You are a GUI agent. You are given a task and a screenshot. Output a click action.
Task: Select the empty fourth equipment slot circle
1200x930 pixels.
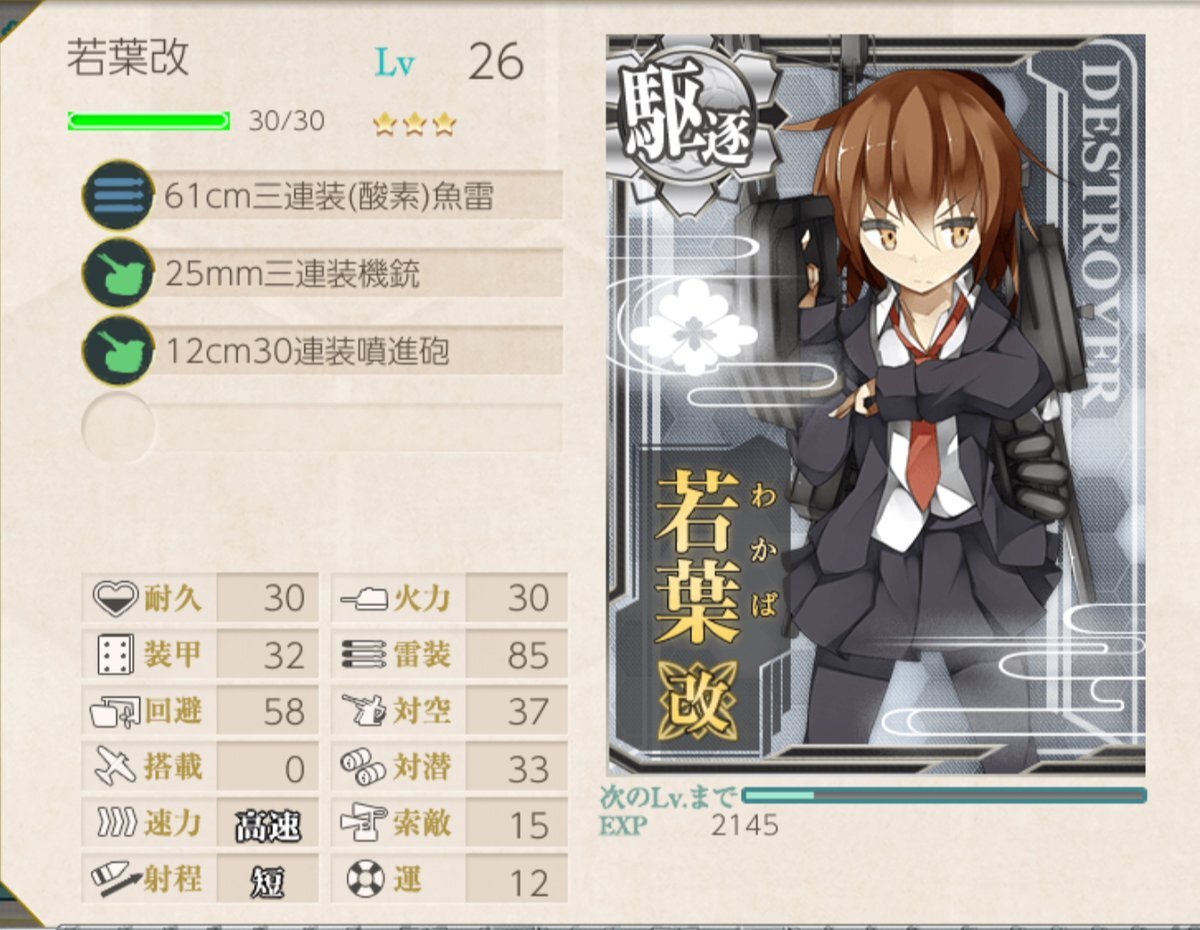pos(118,427)
